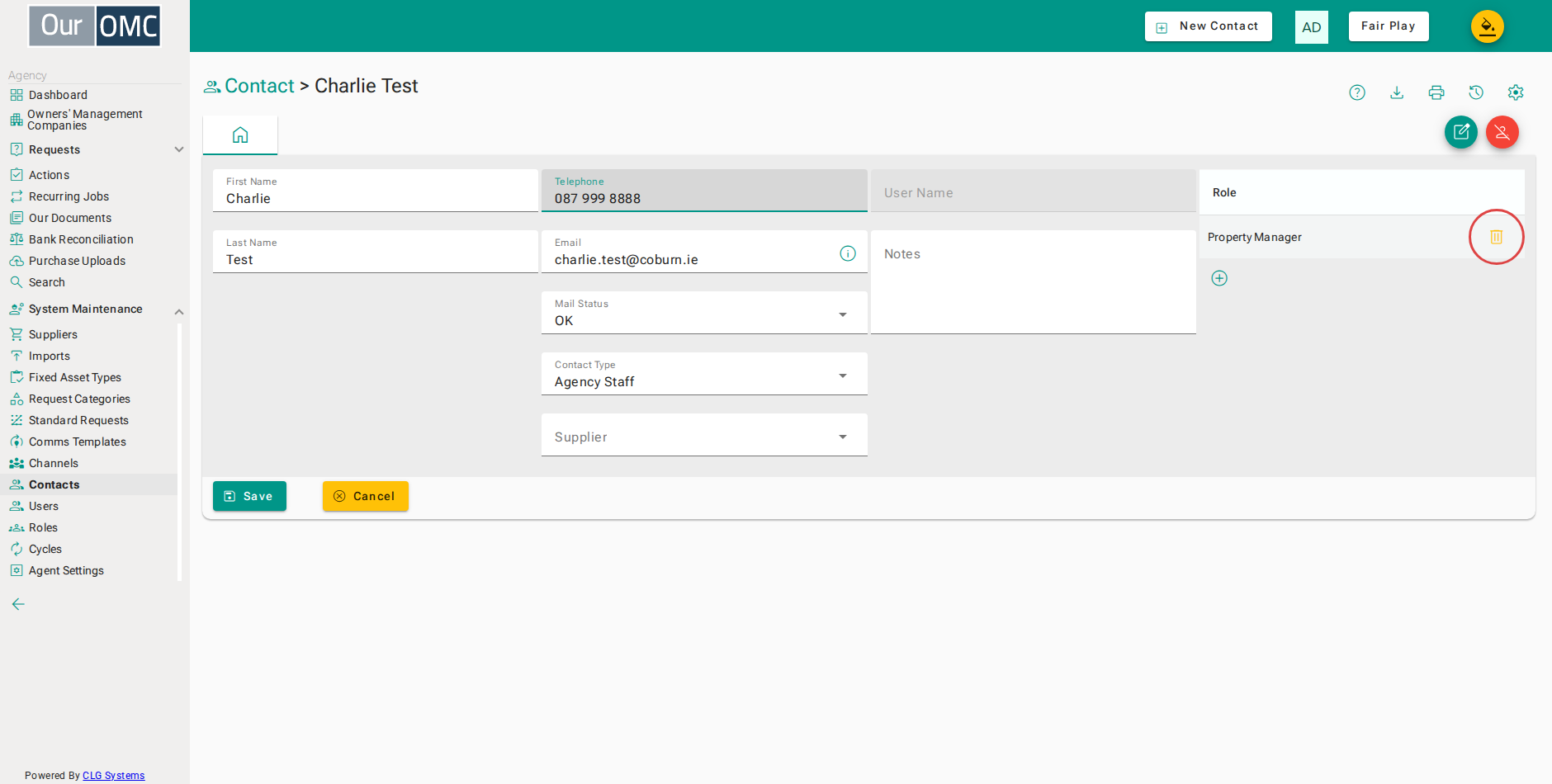Select Roles in the sidebar

(43, 527)
